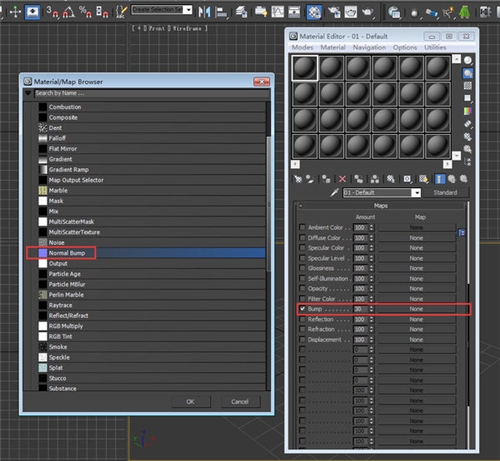The height and width of the screenshot is (461, 500).
Task: Toggle the material editor Backlight icon
Action: [x=468, y=73]
